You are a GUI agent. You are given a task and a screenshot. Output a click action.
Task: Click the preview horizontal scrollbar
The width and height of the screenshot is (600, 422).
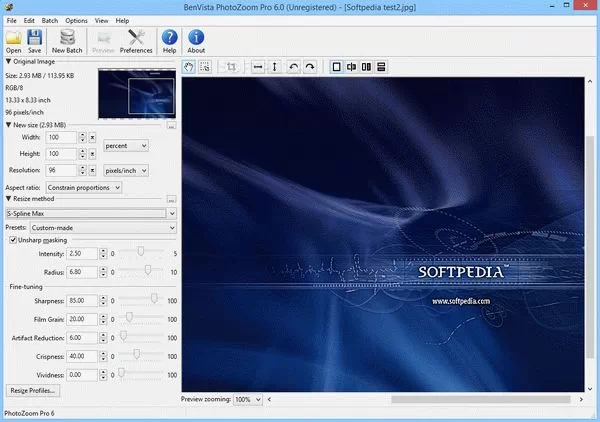(481, 399)
